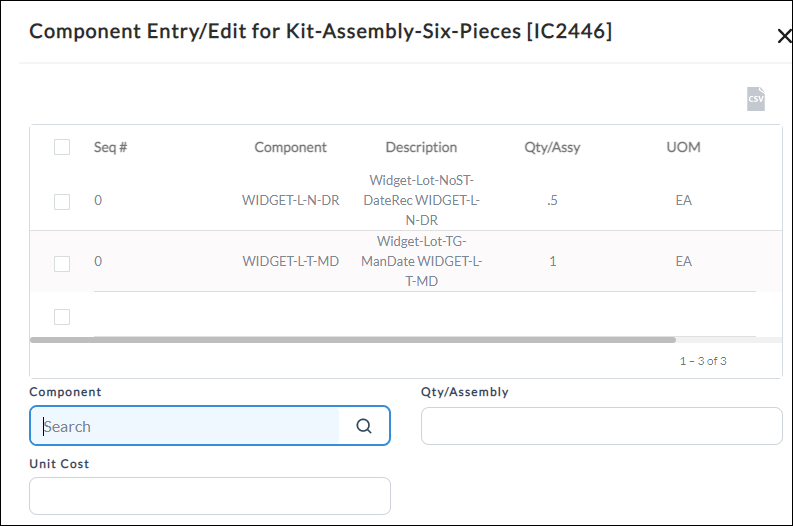Export the component grid via CSV icon
Viewport: 793px width, 526px height.
pyautogui.click(x=756, y=99)
